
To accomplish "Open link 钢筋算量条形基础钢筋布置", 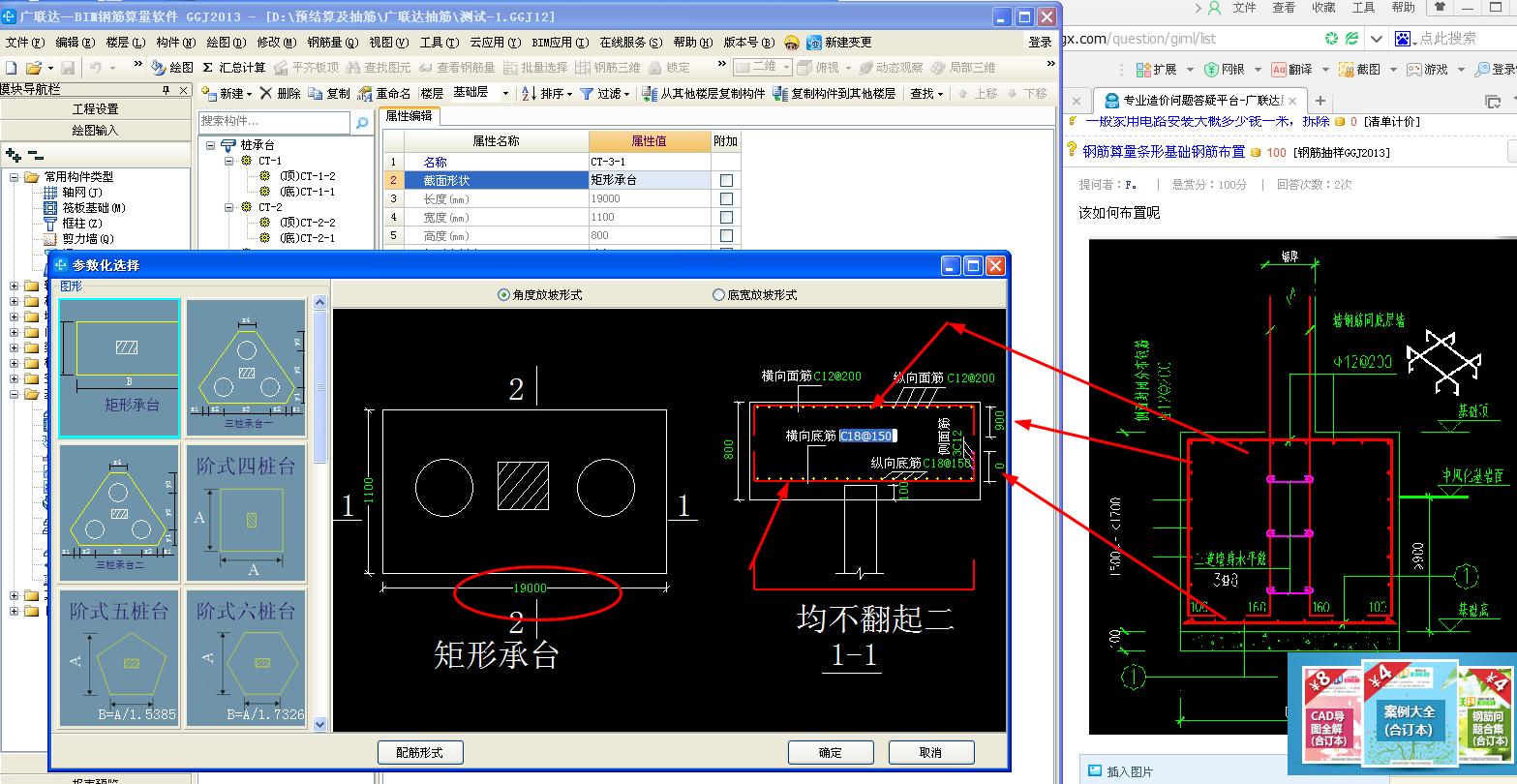I will (x=1164, y=152).
